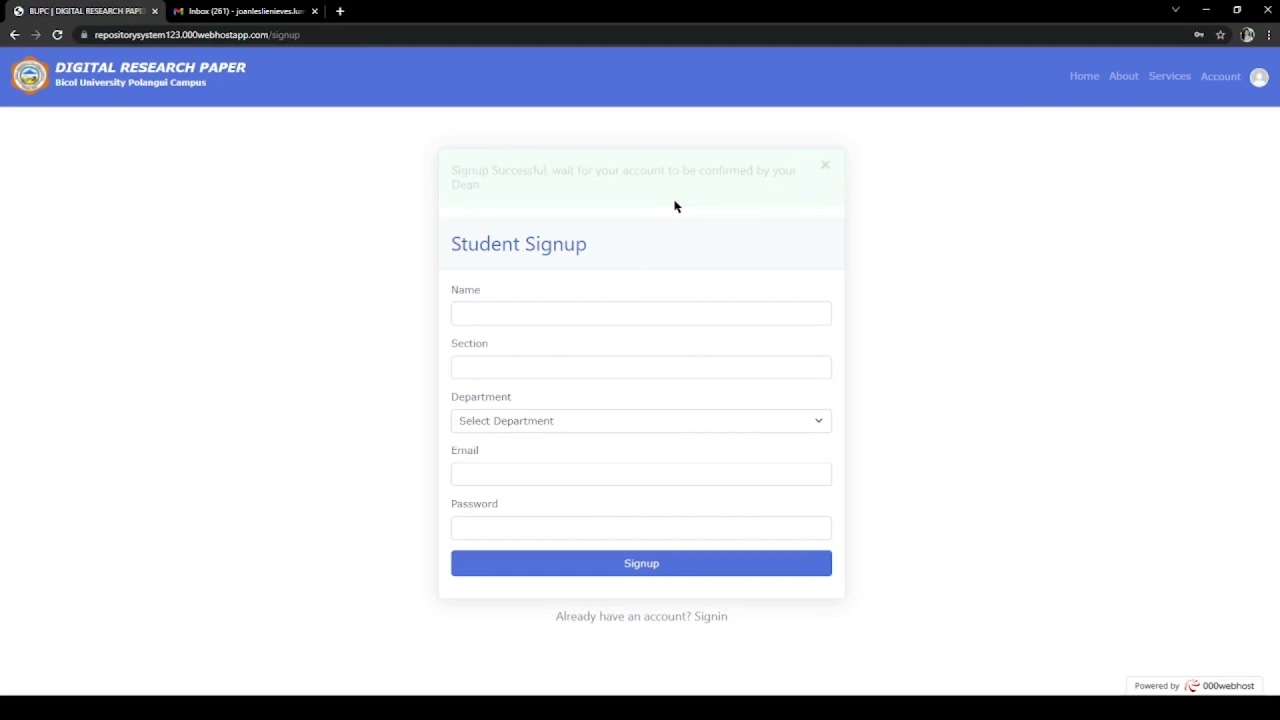Dismiss the Signup Successful alert

[825, 165]
